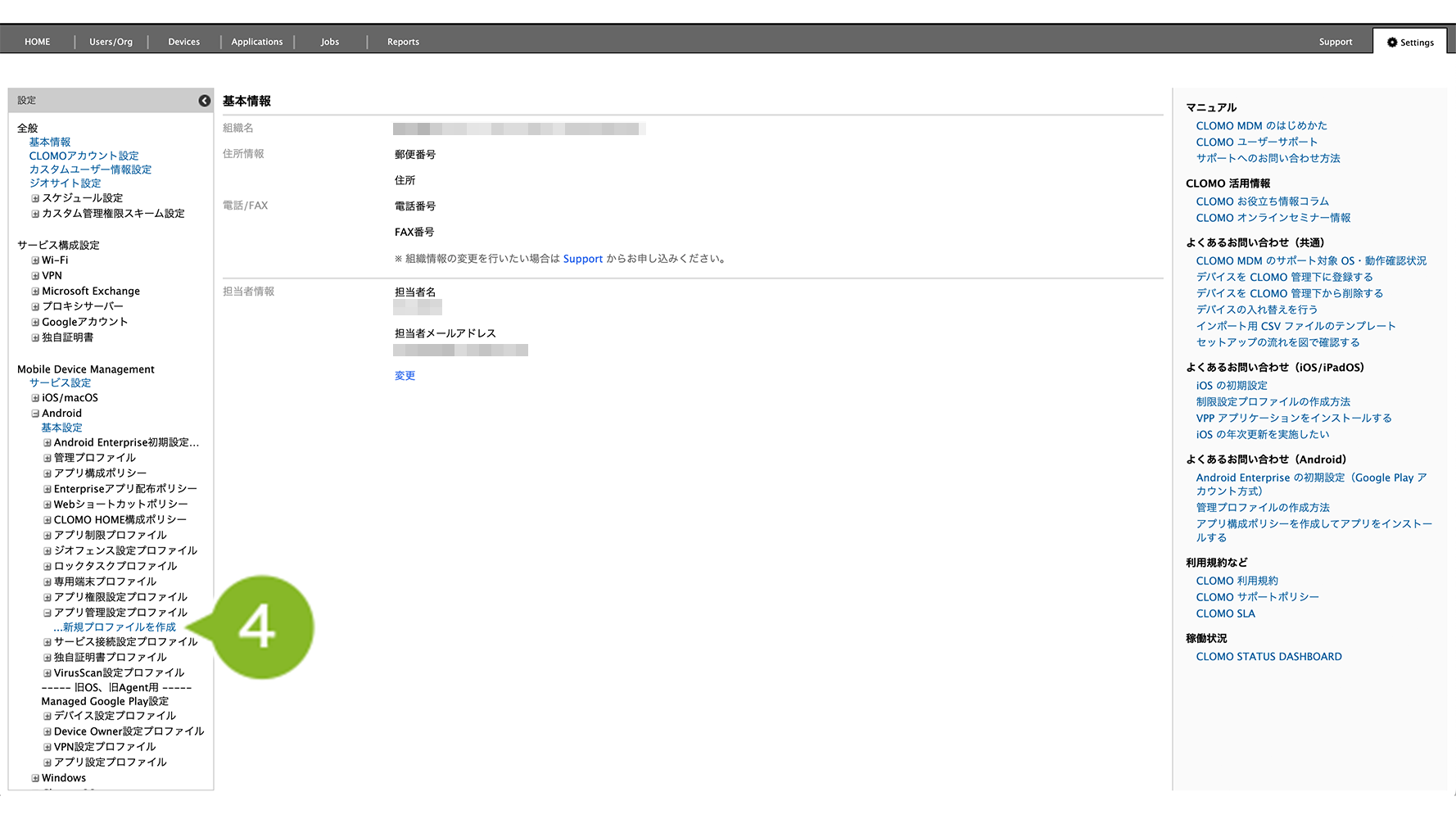This screenshot has width=1456, height=819.
Task: Expand アプリ設定プロファイル node
Action: click(47, 762)
